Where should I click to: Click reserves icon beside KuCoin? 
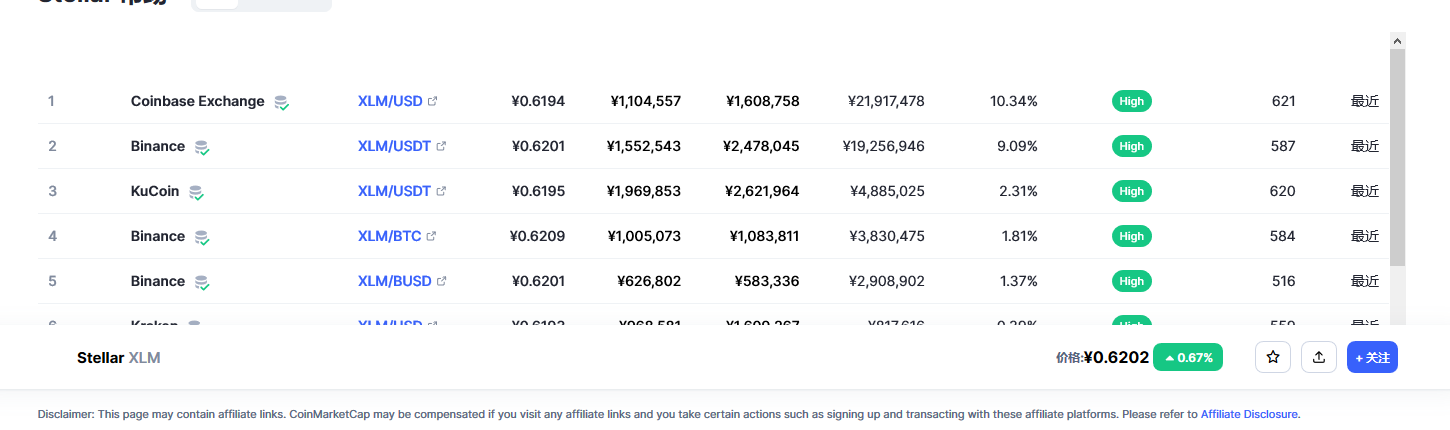tap(197, 192)
